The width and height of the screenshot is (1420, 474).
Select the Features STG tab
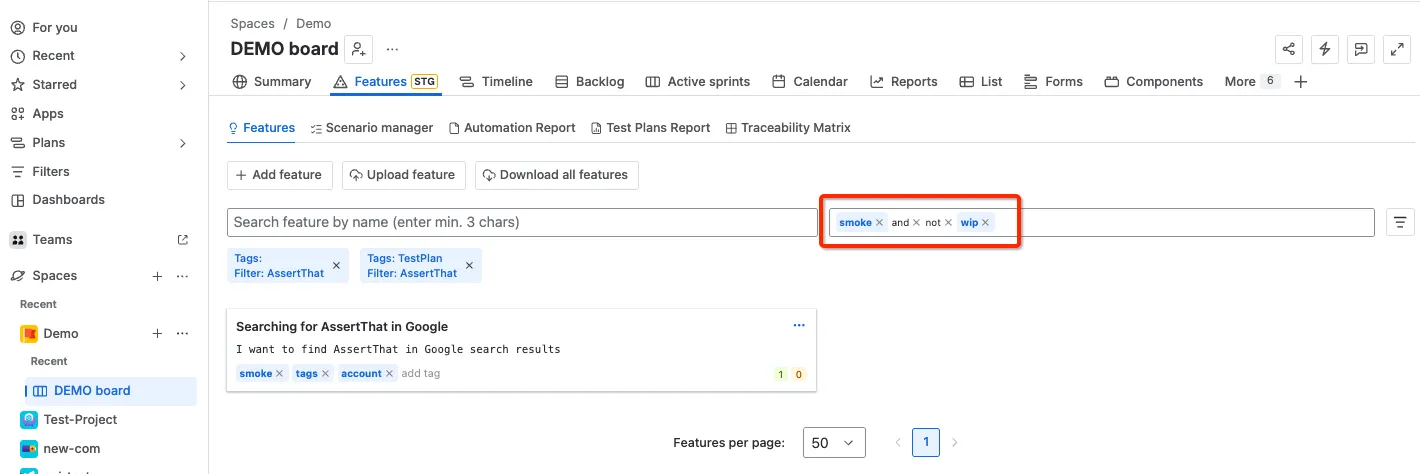(x=385, y=82)
